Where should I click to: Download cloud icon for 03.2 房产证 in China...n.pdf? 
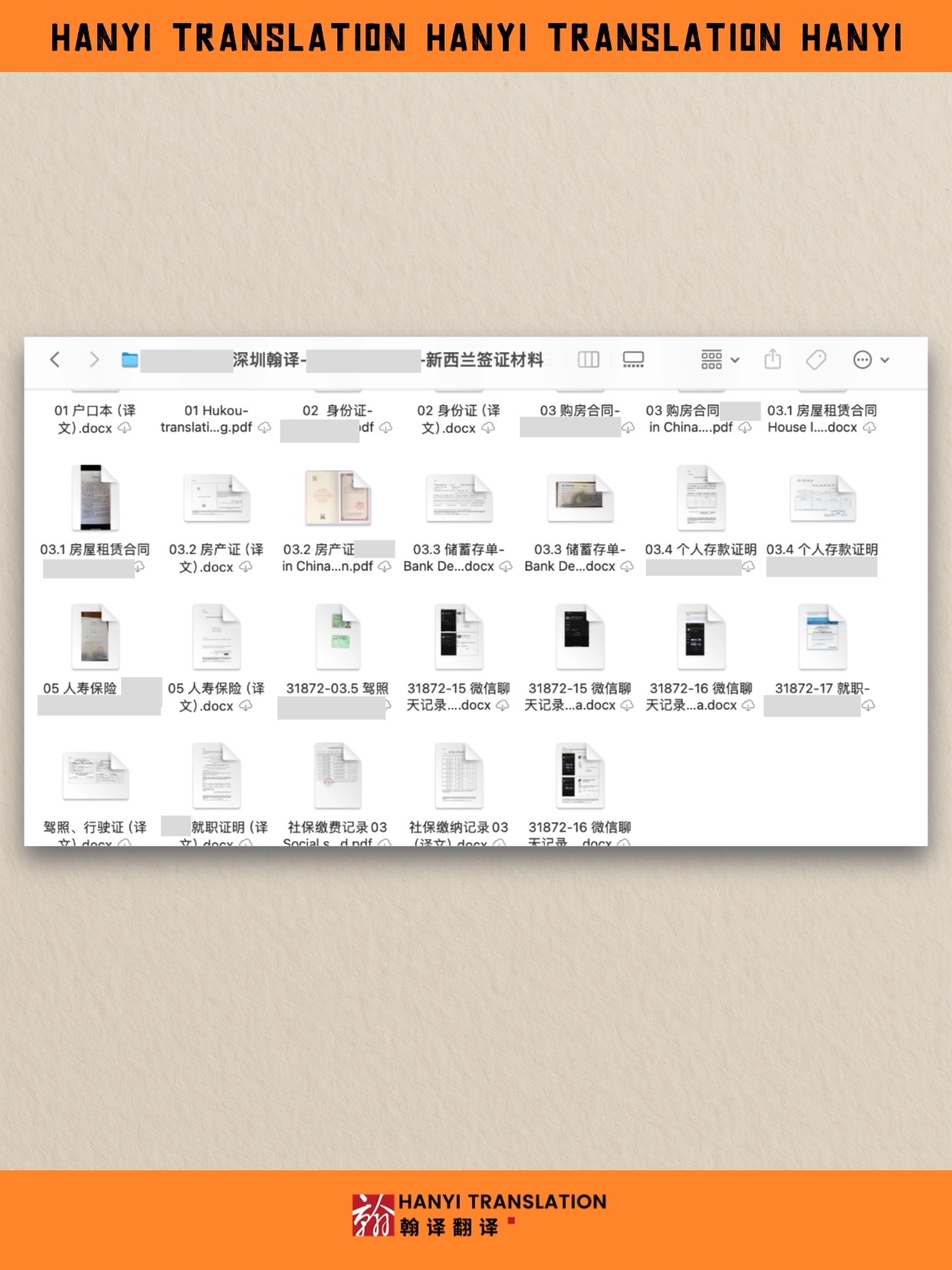click(385, 566)
